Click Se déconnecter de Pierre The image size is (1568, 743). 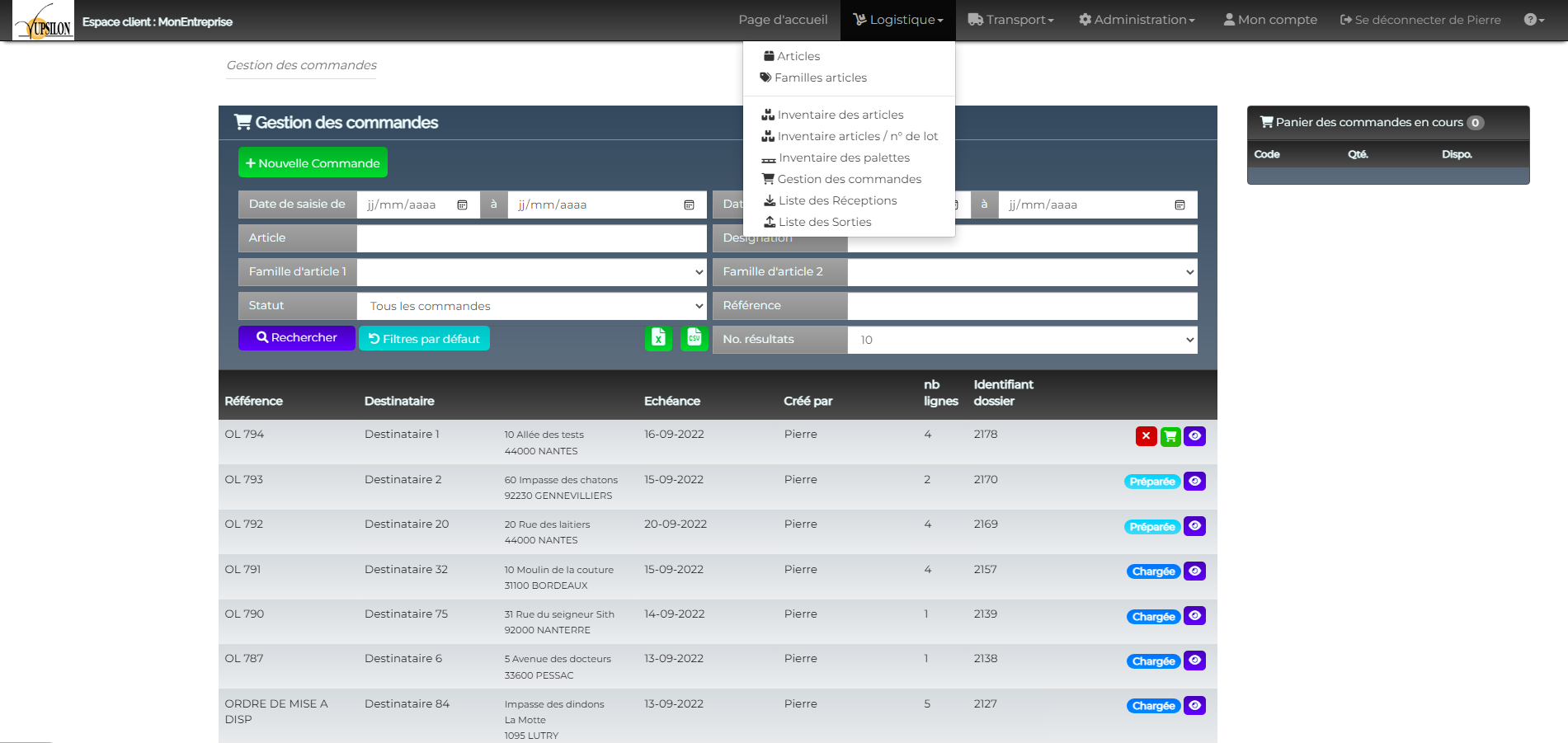pos(1420,20)
